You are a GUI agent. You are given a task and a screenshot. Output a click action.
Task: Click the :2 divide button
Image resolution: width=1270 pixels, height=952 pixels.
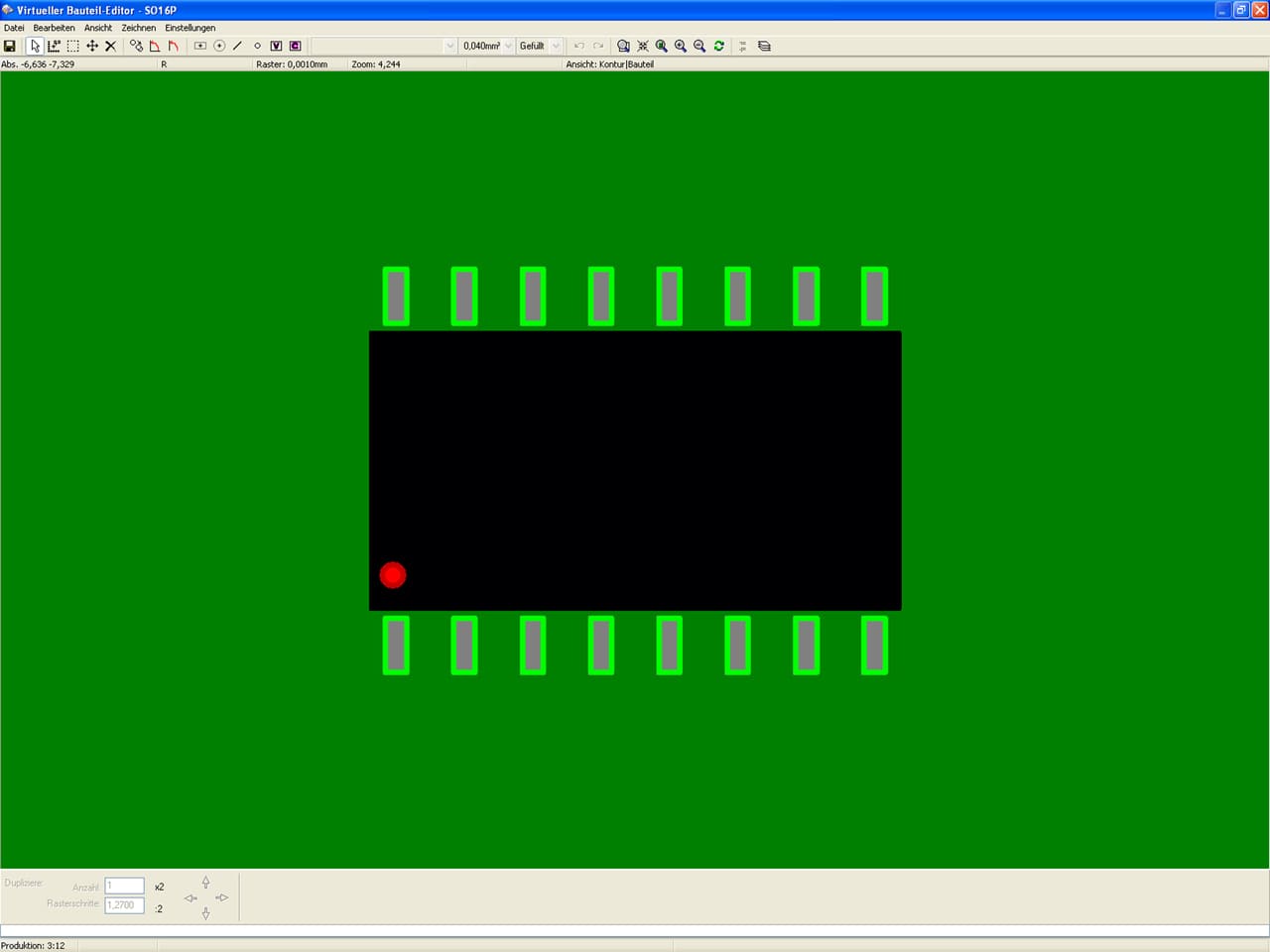159,908
